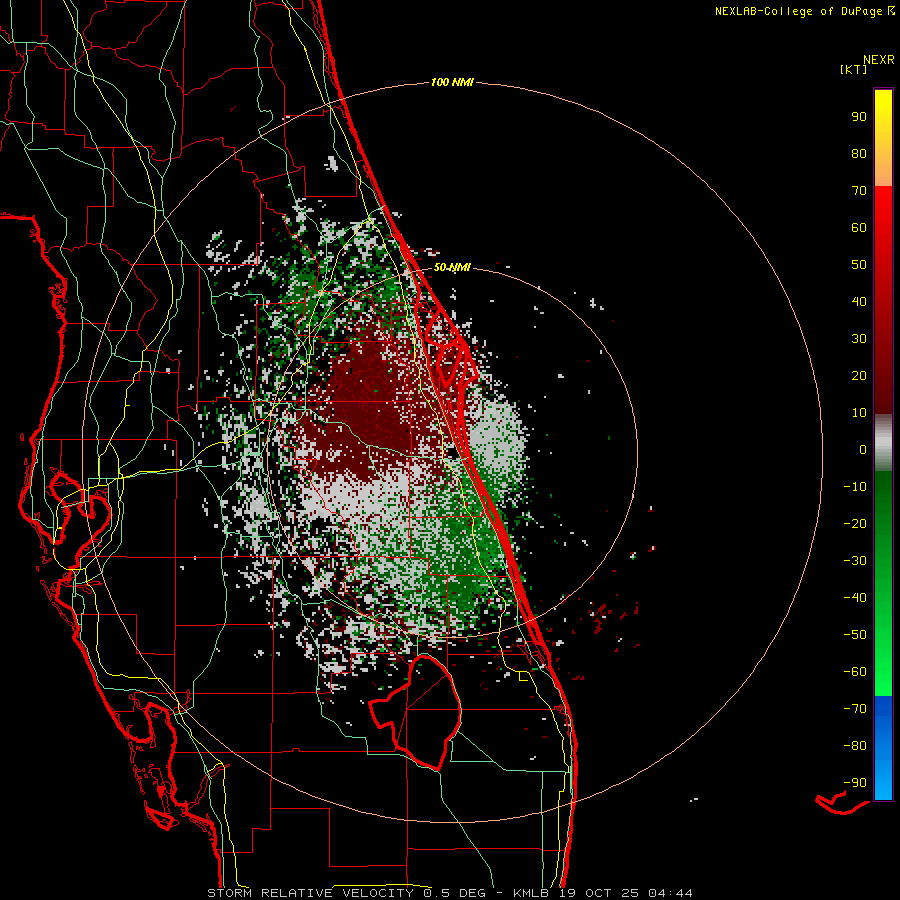Click the -50 value on the velocity scale
Viewport: 900px width, 900px height.
pos(855,635)
